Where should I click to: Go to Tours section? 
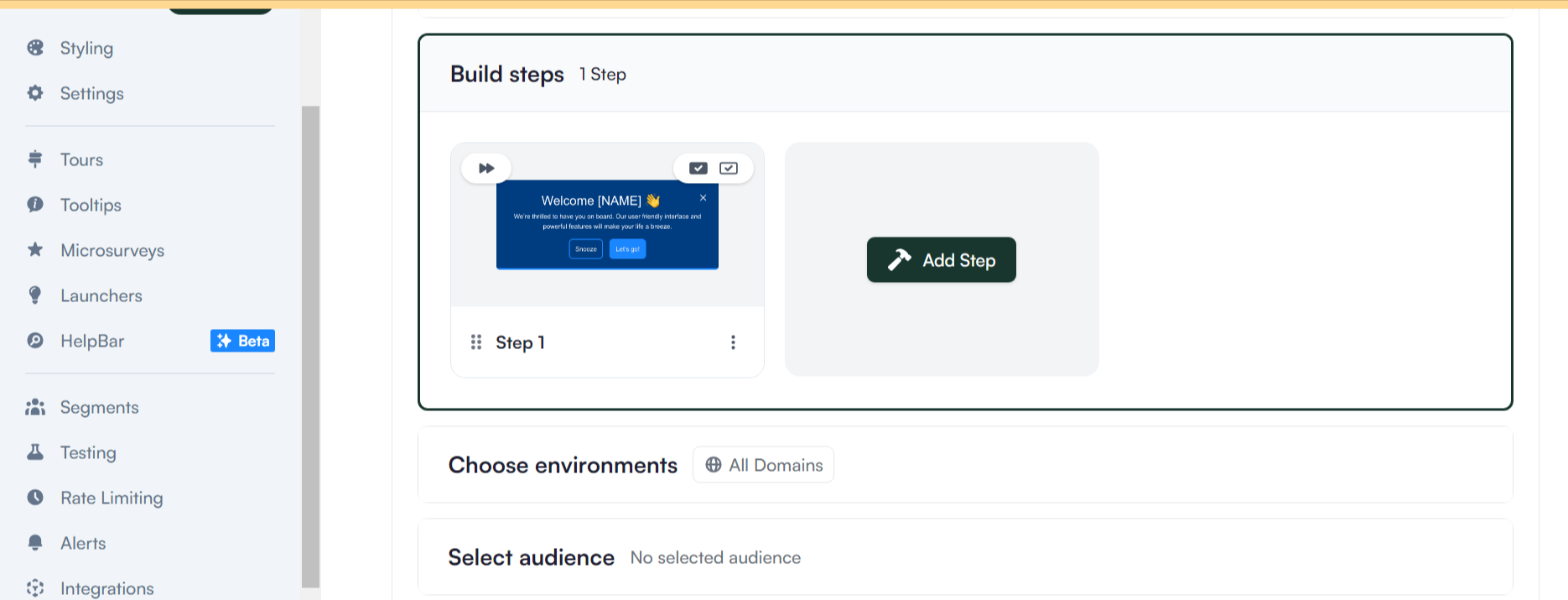tap(81, 159)
